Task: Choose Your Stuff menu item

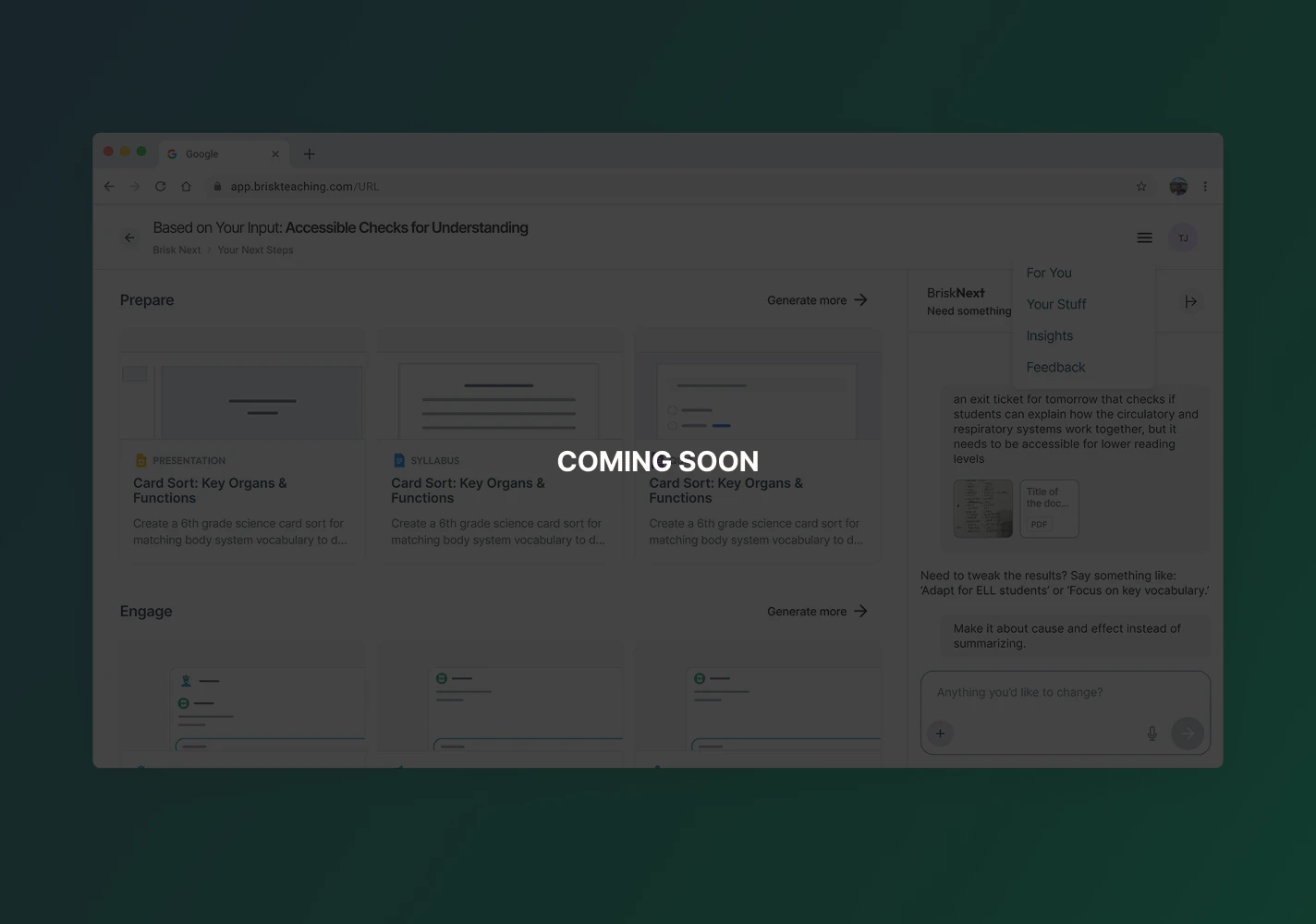Action: [x=1056, y=304]
